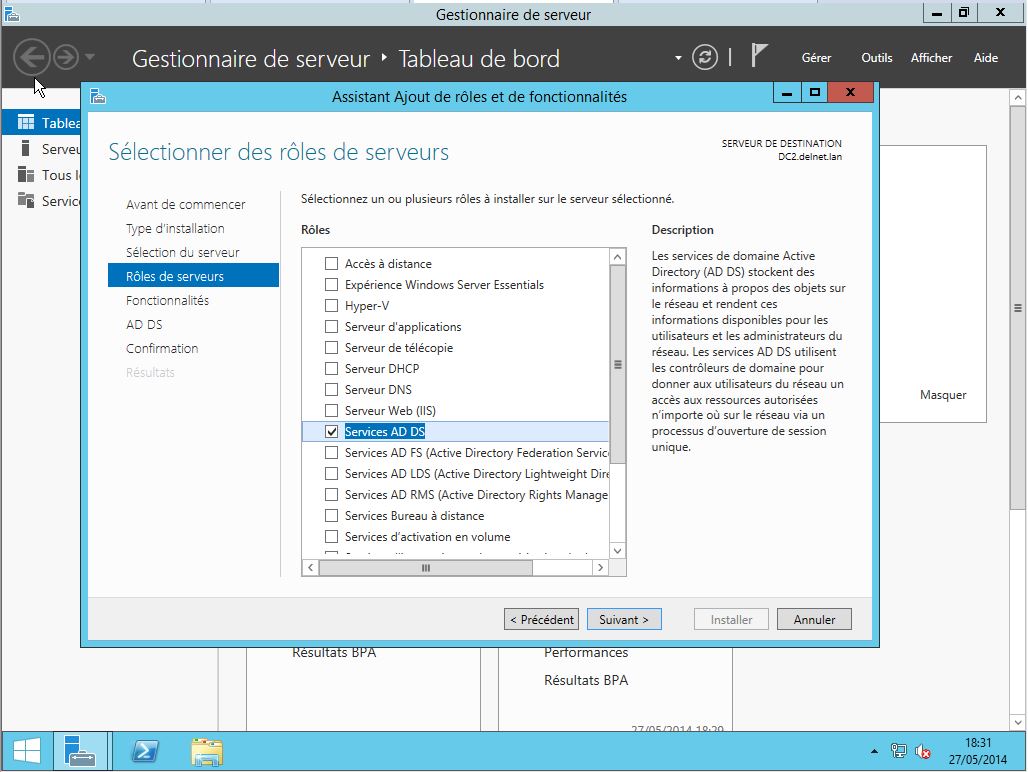
Task: Check the Serveur DNS role
Action: point(332,389)
